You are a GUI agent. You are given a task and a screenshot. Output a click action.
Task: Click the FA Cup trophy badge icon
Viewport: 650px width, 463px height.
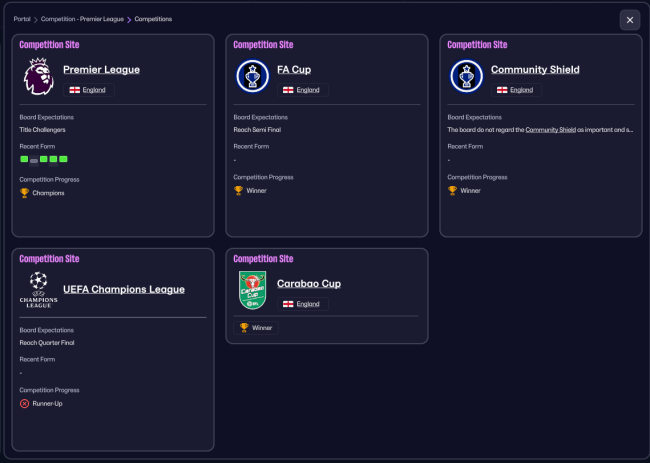[x=251, y=77]
